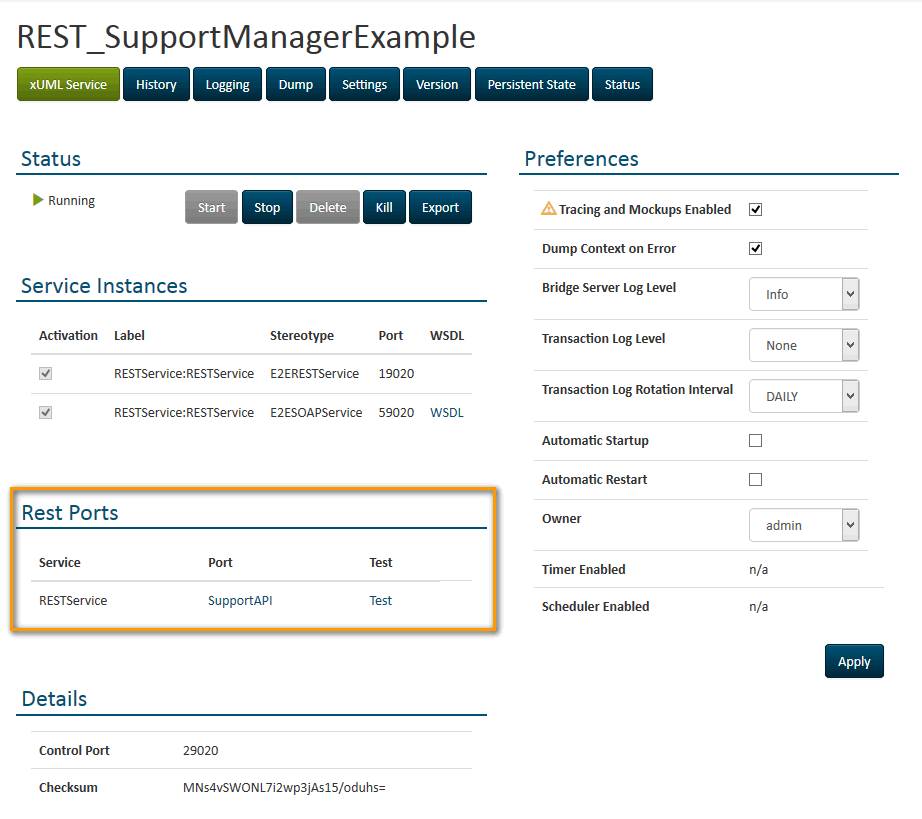
Task: Uncheck Tracing and Mockups Enabled checkbox
Action: [x=756, y=210]
